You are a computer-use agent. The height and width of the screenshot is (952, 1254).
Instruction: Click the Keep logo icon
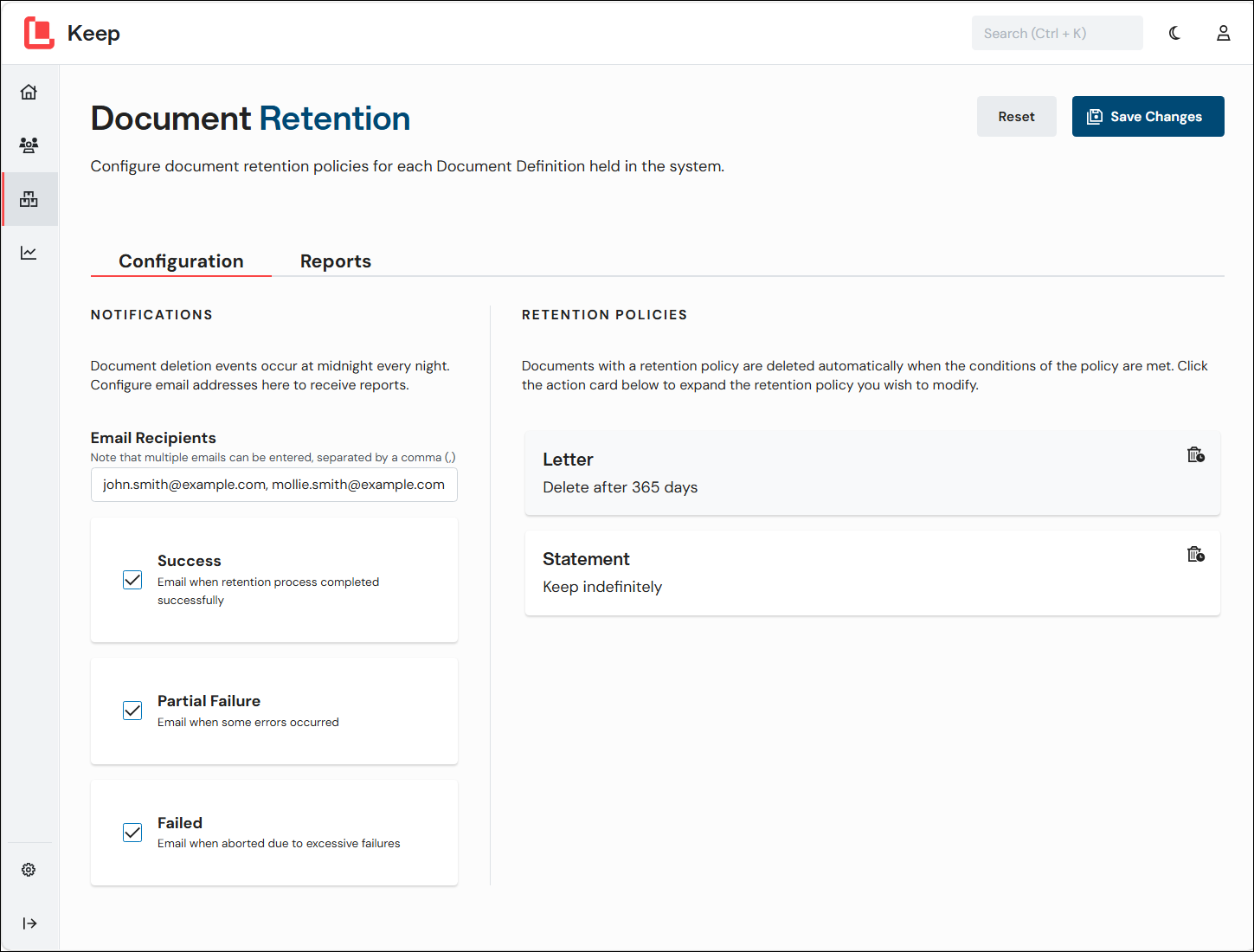click(39, 33)
